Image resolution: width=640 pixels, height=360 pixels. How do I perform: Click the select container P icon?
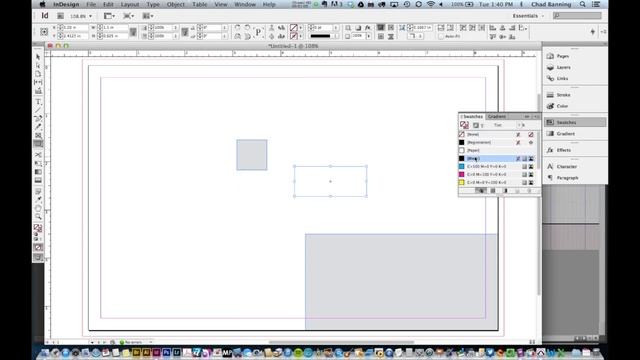click(x=258, y=32)
